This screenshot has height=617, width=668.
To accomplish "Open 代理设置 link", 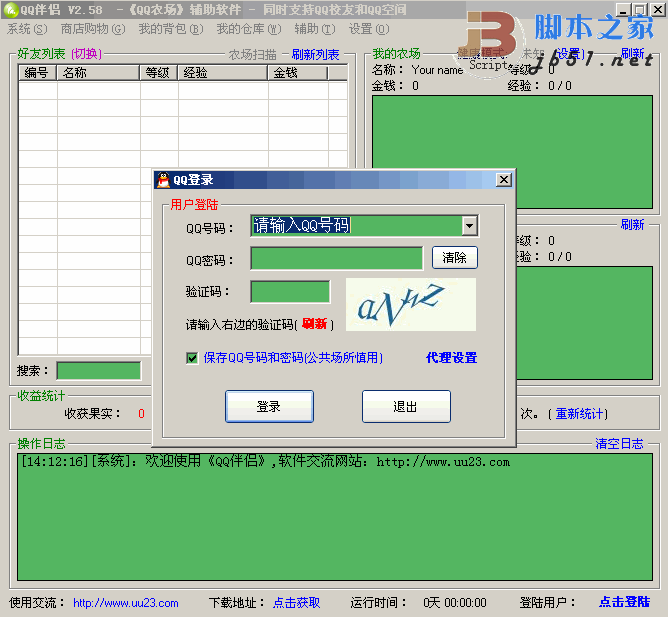I will 452,358.
